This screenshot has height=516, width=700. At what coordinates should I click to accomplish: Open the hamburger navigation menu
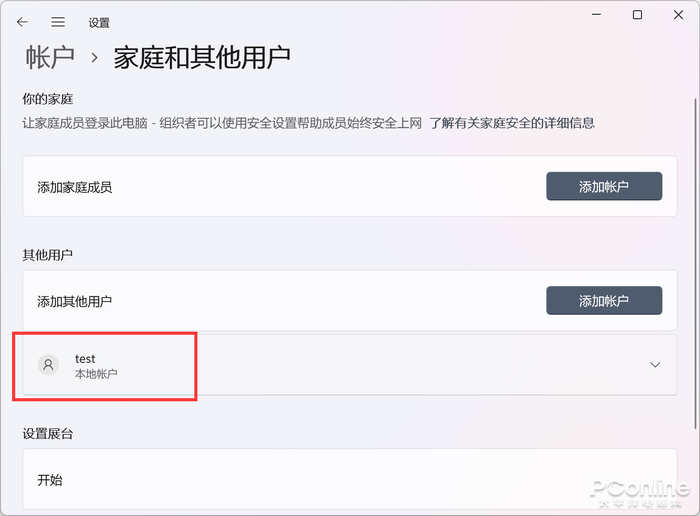point(58,21)
